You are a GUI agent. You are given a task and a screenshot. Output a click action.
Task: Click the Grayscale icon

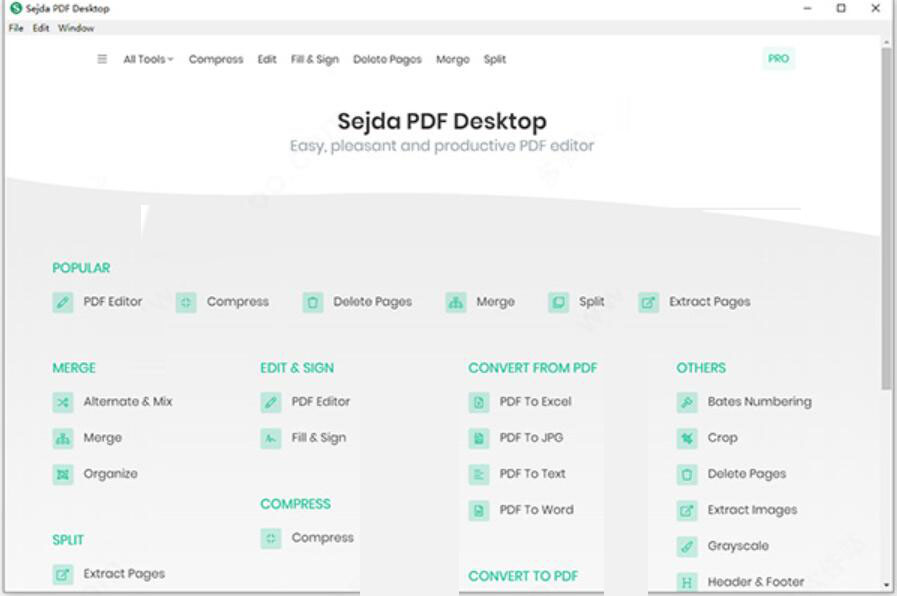click(687, 546)
